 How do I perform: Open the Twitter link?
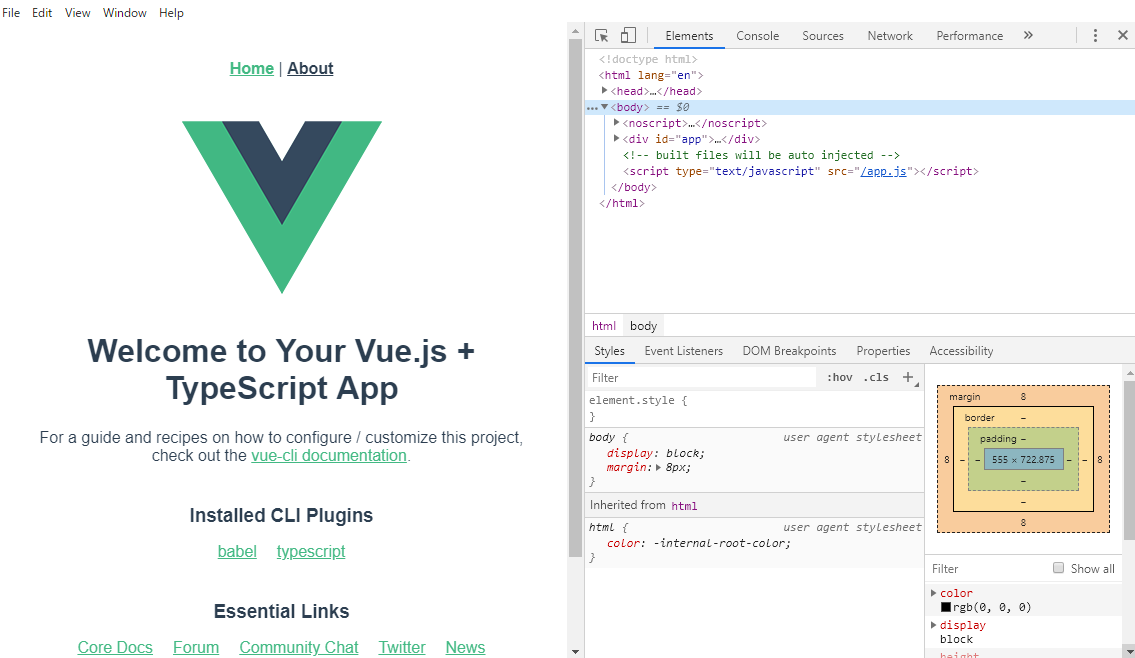point(402,647)
